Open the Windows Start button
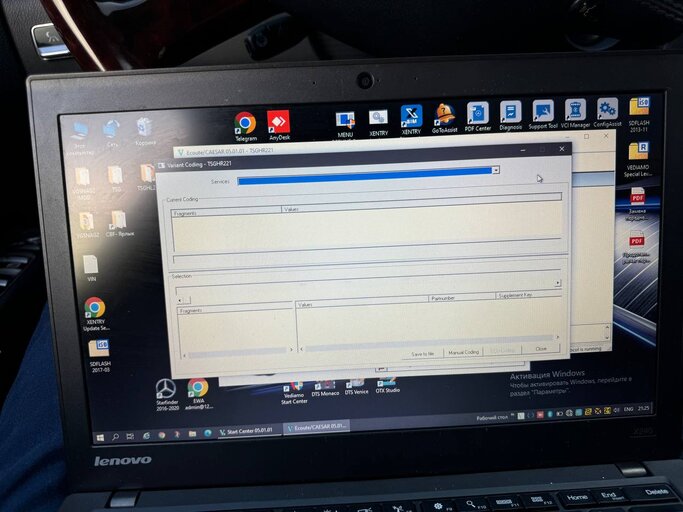 point(100,437)
